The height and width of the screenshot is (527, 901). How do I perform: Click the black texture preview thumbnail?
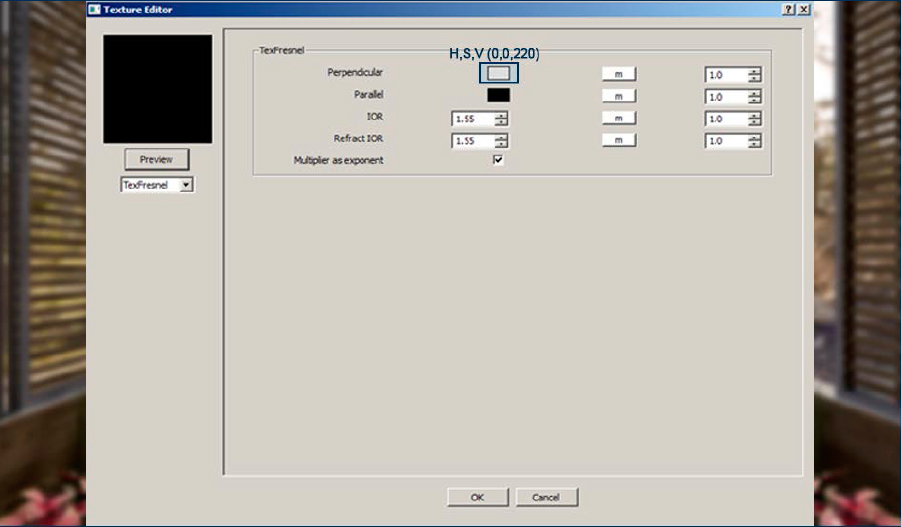click(157, 89)
